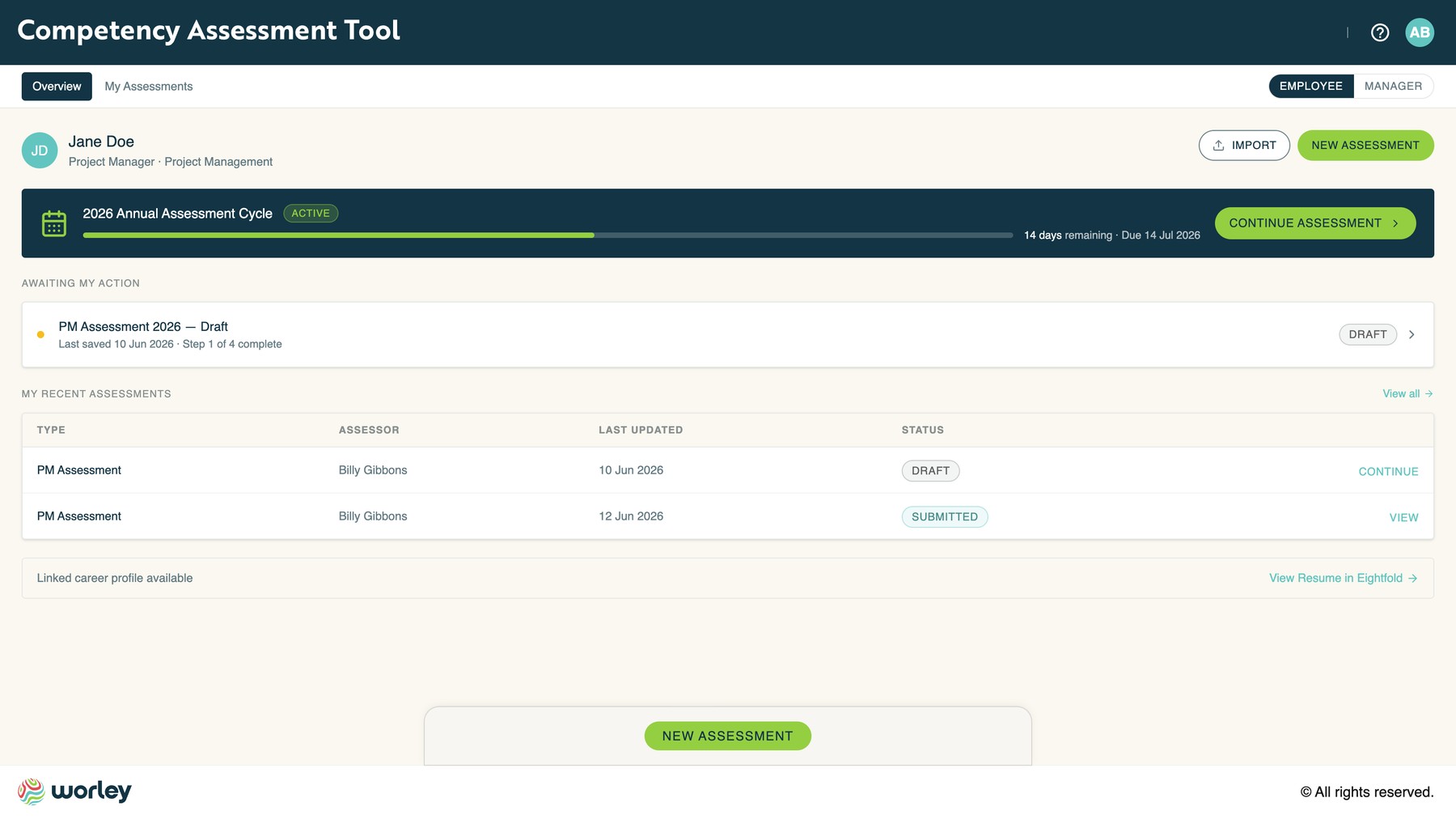Click 2026 Annual Assessment Cycle title

pos(178,214)
